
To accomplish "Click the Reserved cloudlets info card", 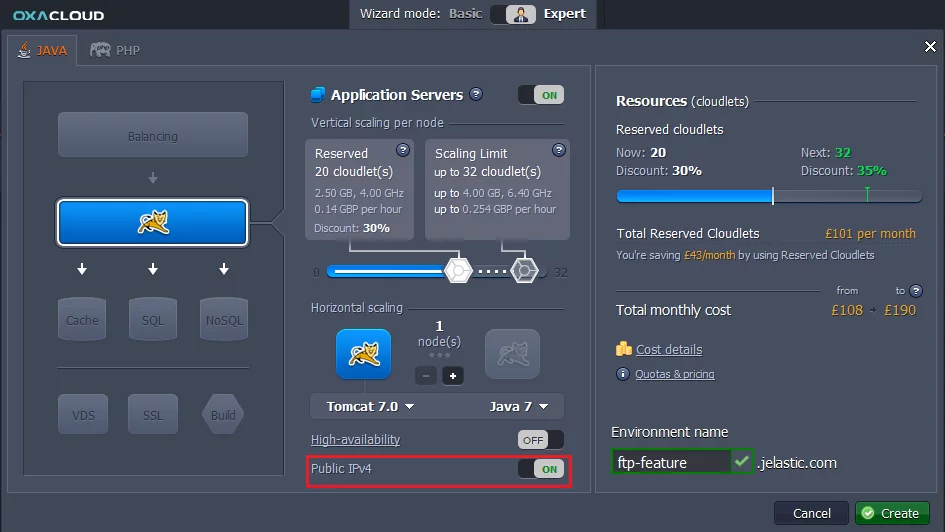I will [x=359, y=190].
